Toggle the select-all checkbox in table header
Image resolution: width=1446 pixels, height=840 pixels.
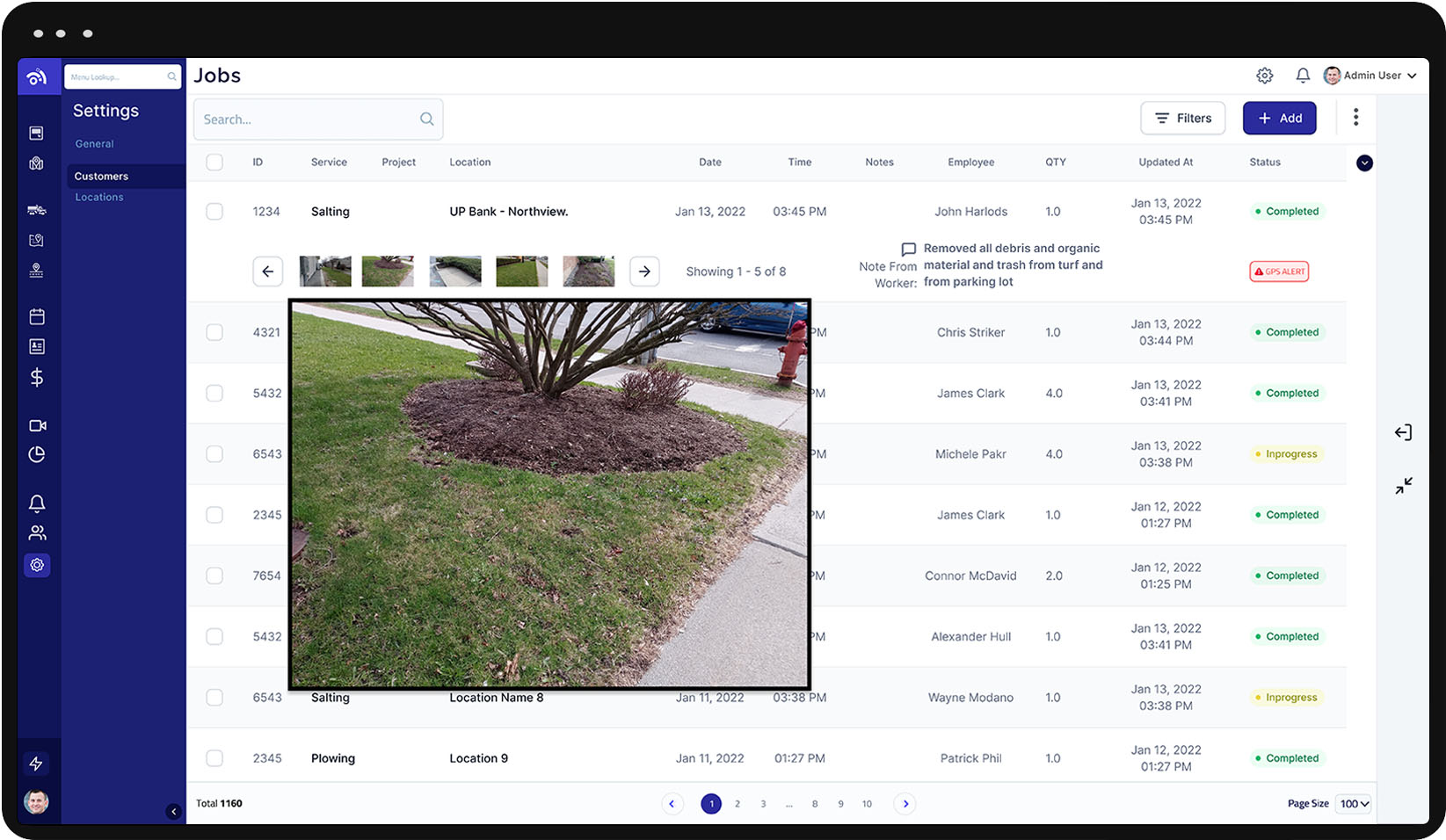(214, 163)
